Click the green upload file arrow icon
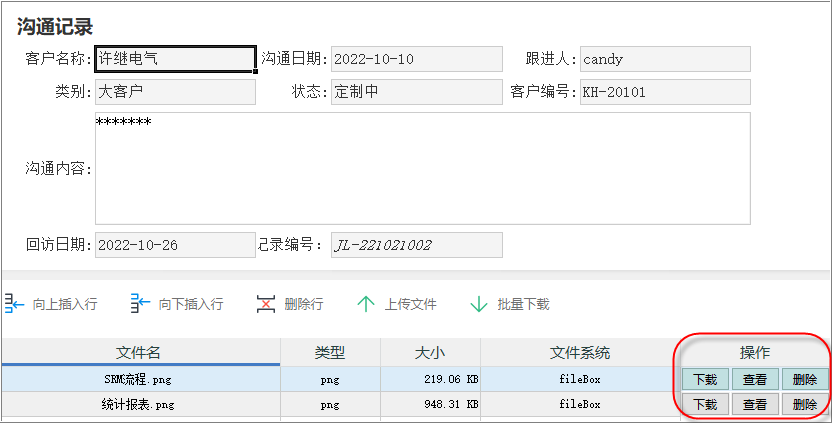Image resolution: width=832 pixels, height=423 pixels. (366, 304)
